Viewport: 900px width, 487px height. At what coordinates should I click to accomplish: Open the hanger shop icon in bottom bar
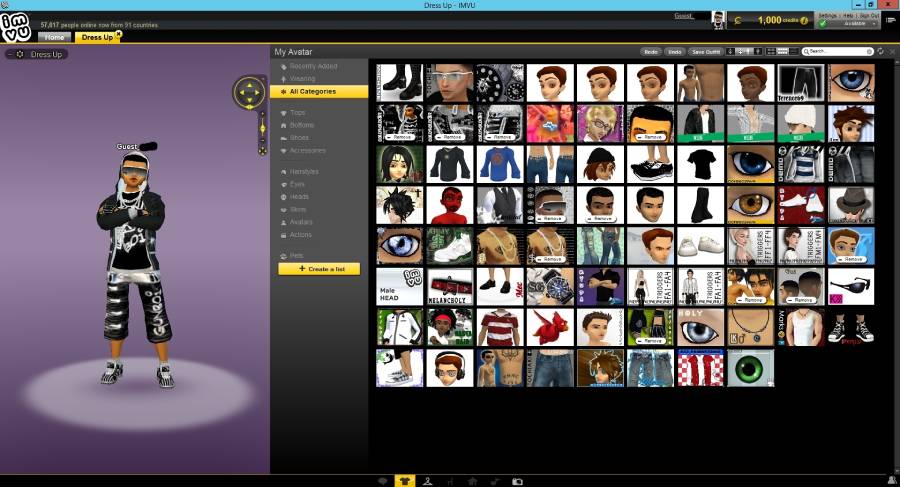427,481
